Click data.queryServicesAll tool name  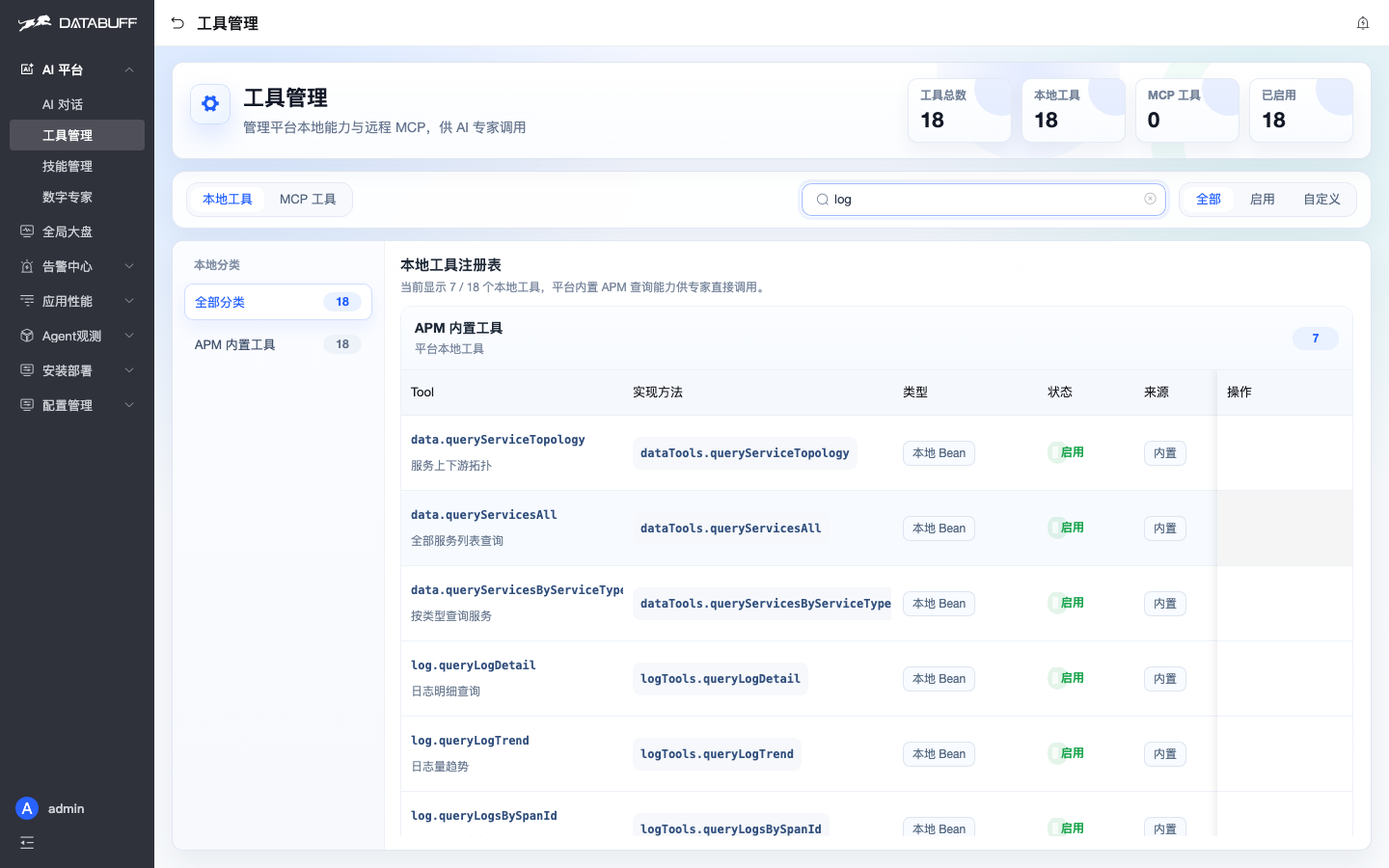pyautogui.click(x=484, y=515)
